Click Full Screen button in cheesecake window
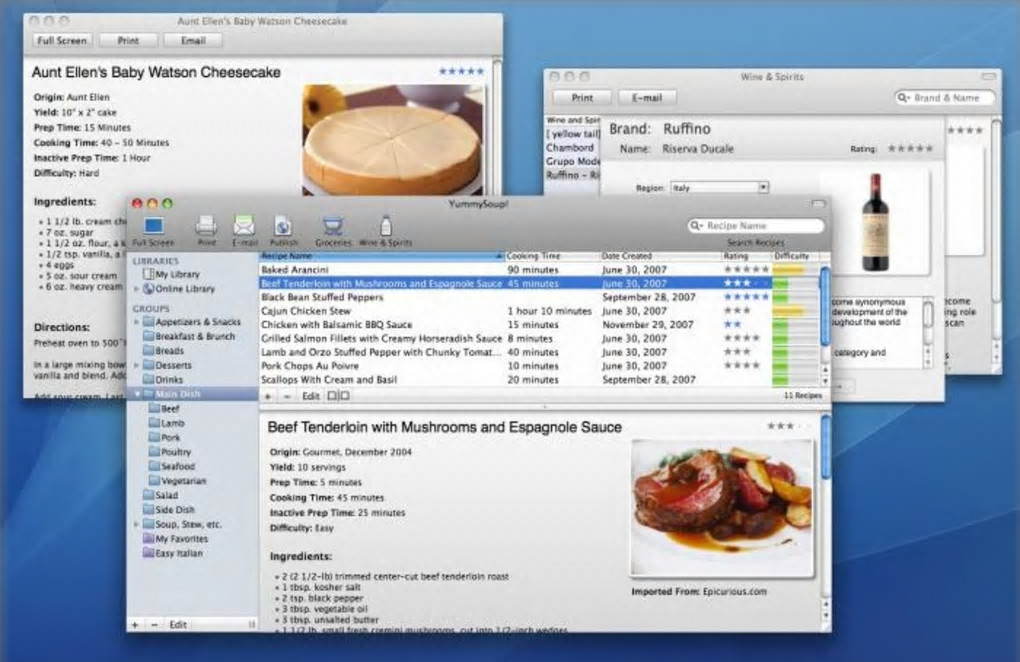 coord(62,40)
